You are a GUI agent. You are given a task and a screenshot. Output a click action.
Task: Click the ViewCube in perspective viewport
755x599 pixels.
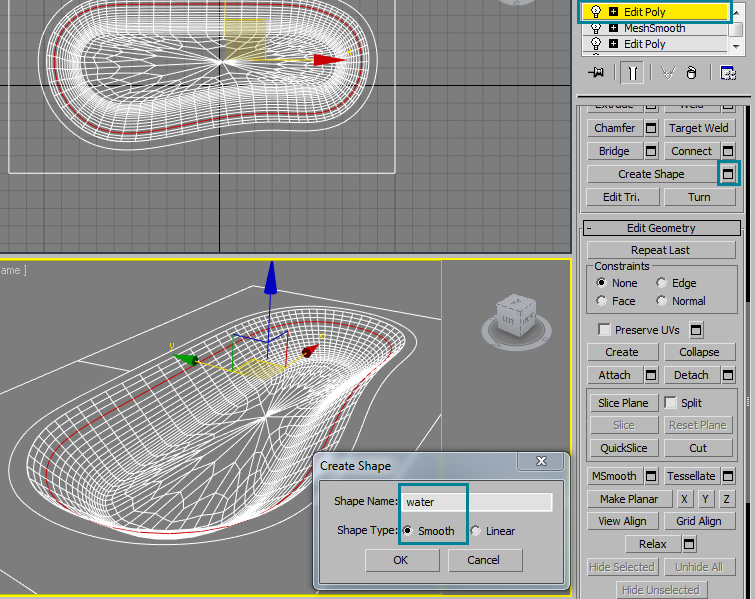517,314
